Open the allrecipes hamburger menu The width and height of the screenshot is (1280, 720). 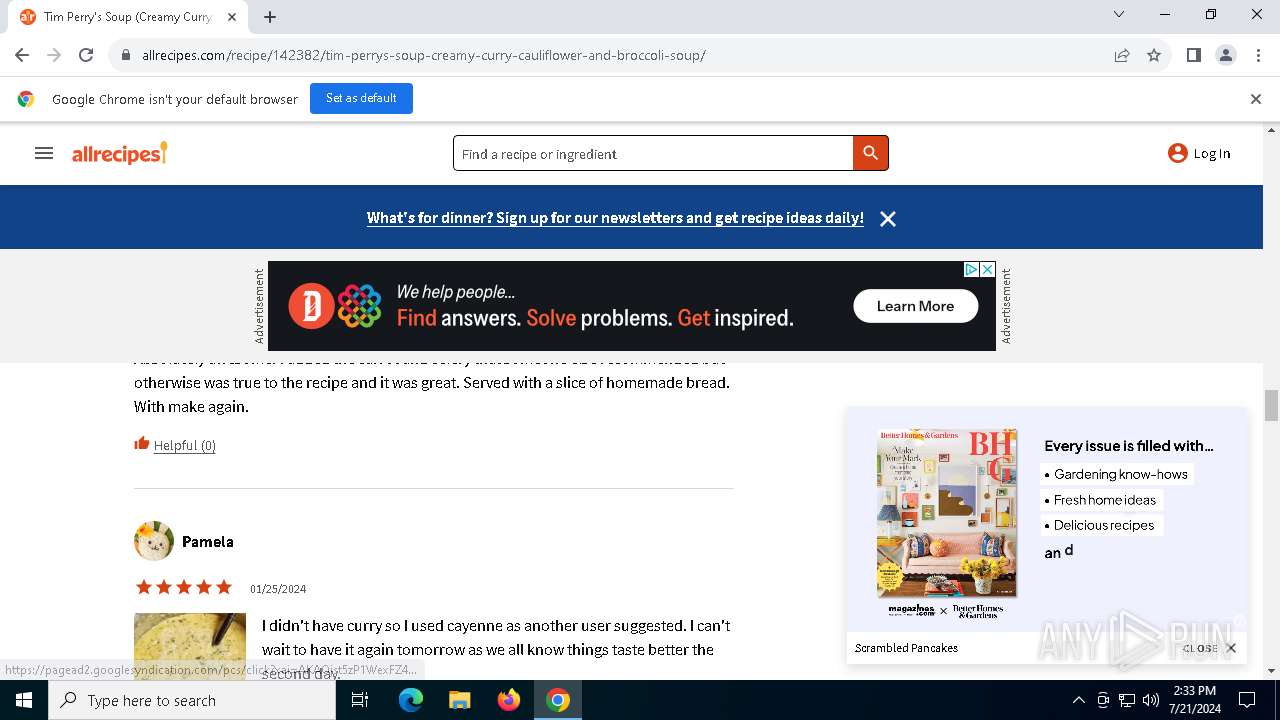(44, 153)
